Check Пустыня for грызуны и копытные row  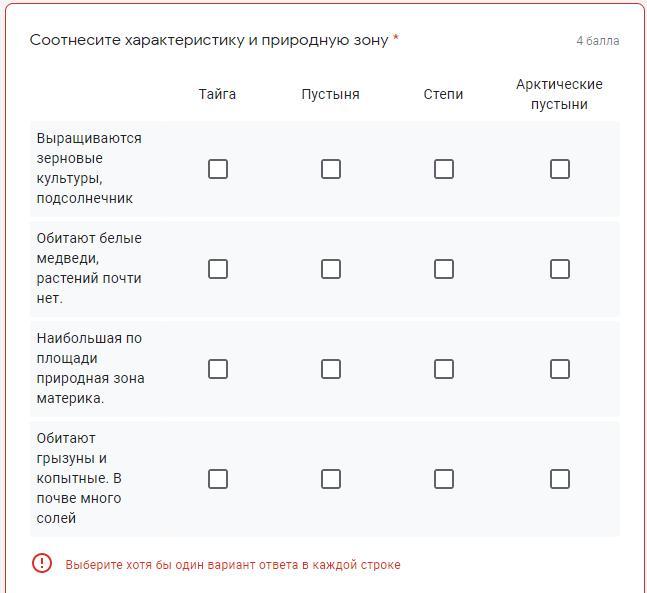pyautogui.click(x=331, y=479)
